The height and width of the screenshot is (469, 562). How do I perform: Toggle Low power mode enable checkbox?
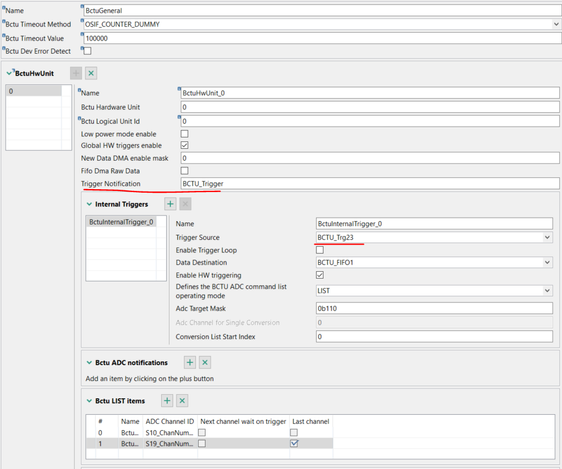click(x=185, y=134)
